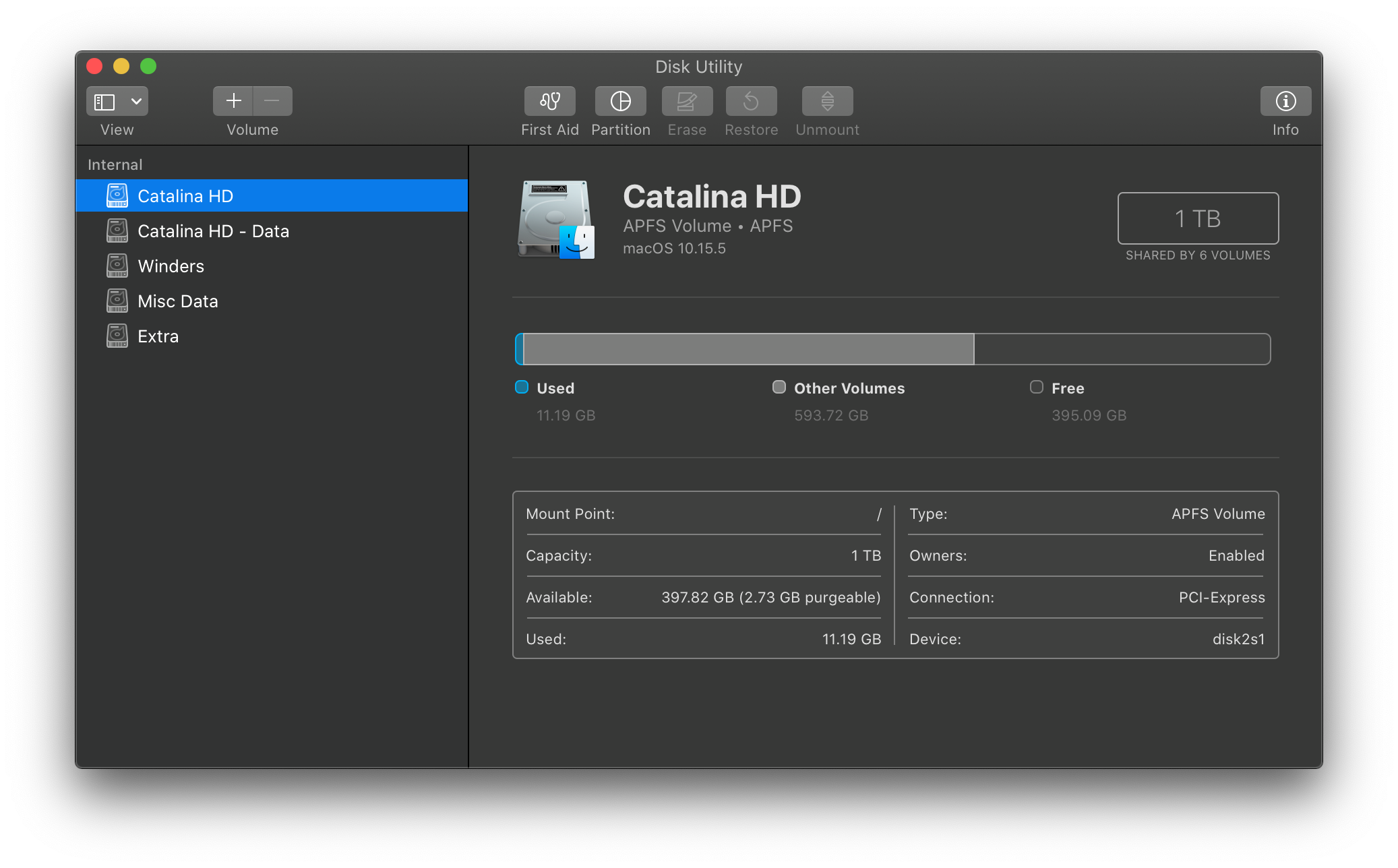The height and width of the screenshot is (868, 1398).
Task: Click the Other Volumes legend swatch
Action: coord(779,387)
